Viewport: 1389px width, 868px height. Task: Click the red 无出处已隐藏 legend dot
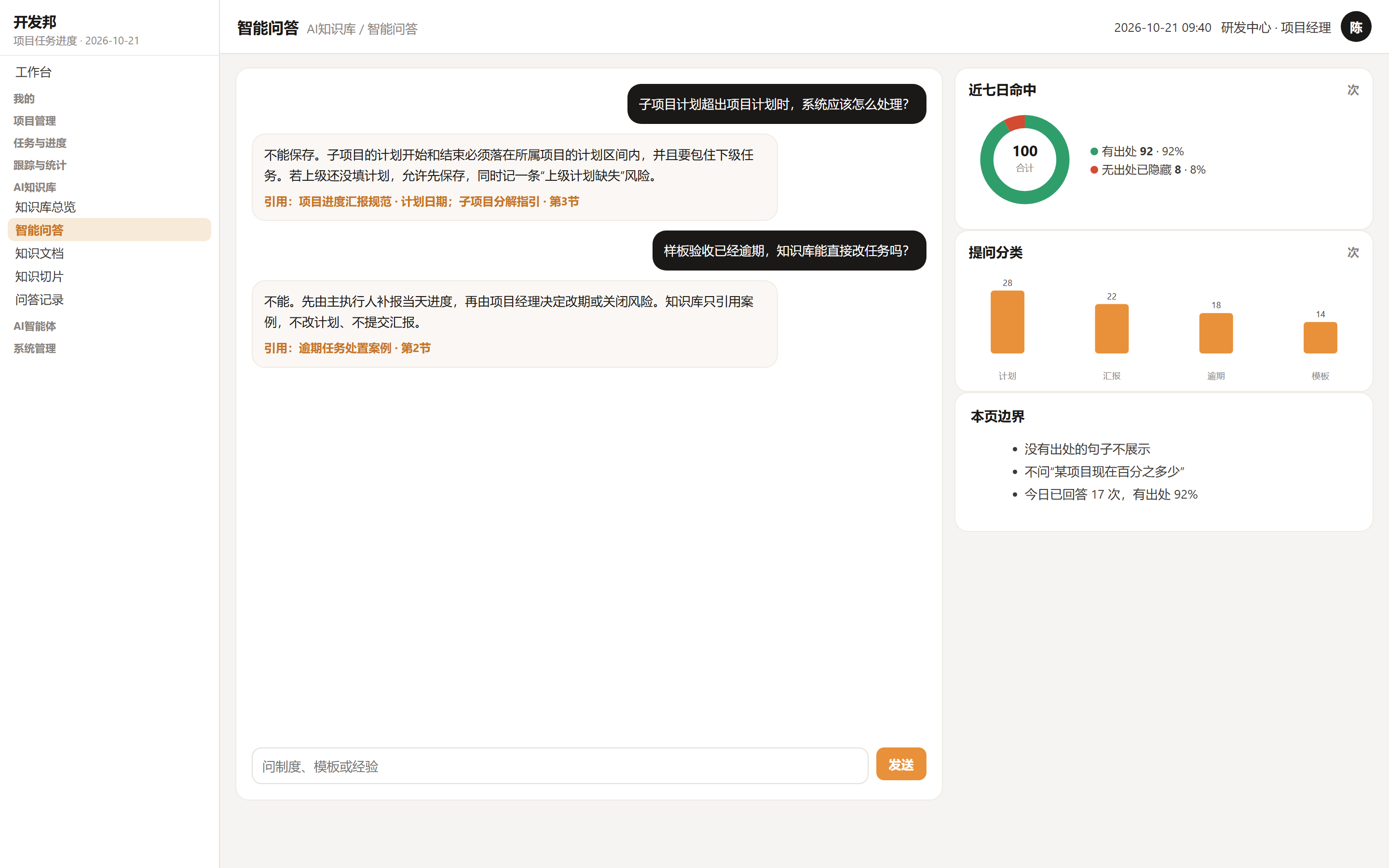pos(1094,170)
